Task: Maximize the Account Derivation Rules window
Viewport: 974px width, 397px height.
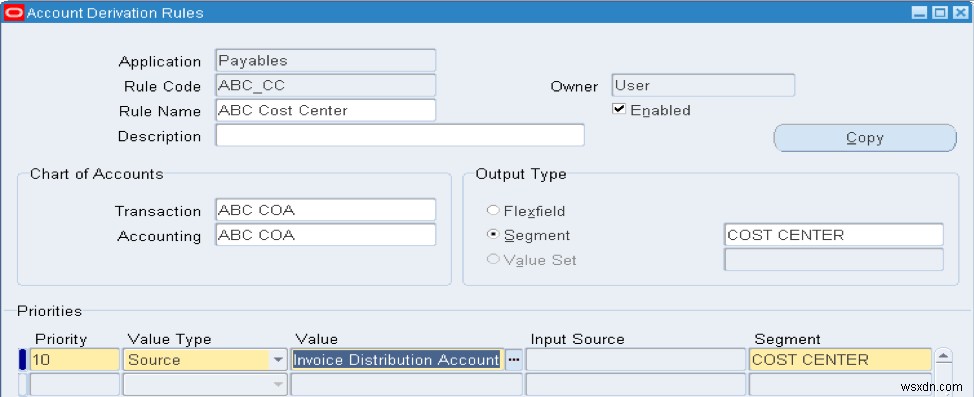Action: 940,12
